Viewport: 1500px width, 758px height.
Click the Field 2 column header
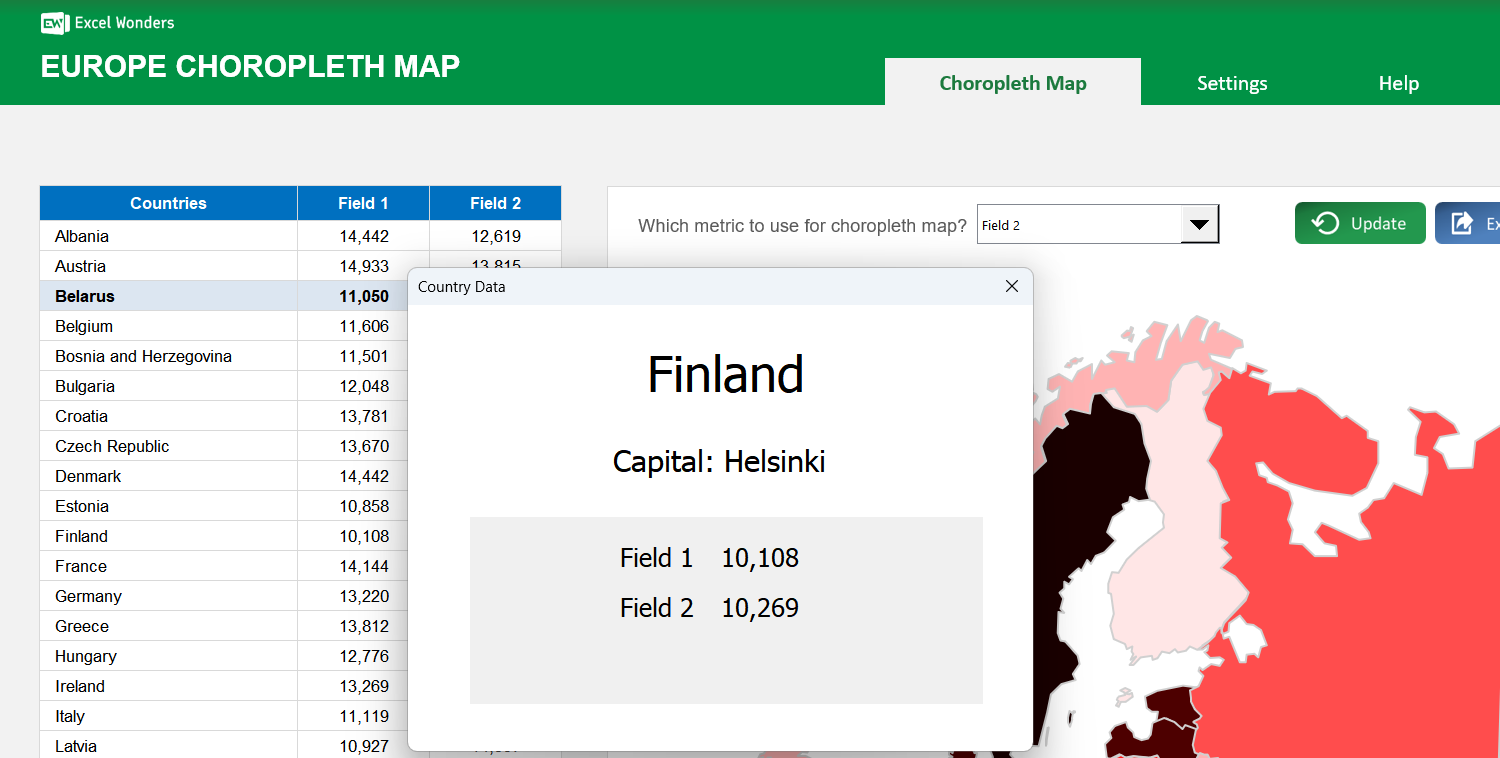pyautogui.click(x=495, y=203)
